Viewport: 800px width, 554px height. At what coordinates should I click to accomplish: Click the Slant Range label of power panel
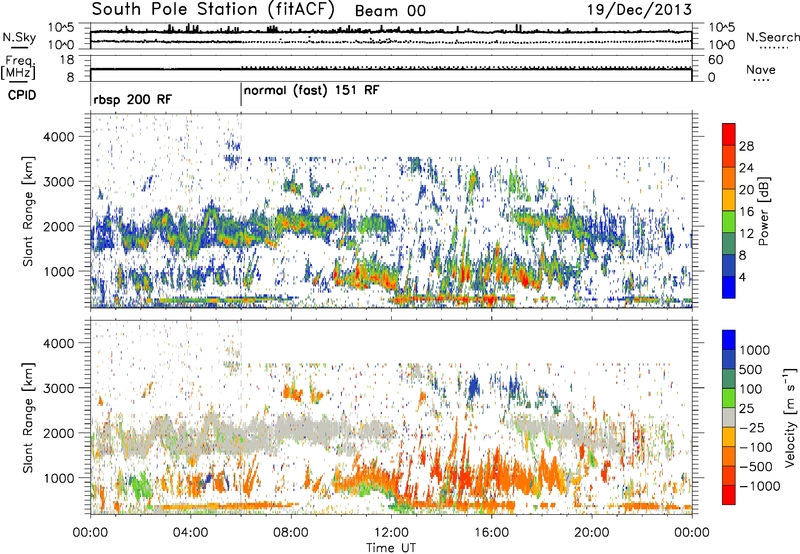(x=28, y=211)
